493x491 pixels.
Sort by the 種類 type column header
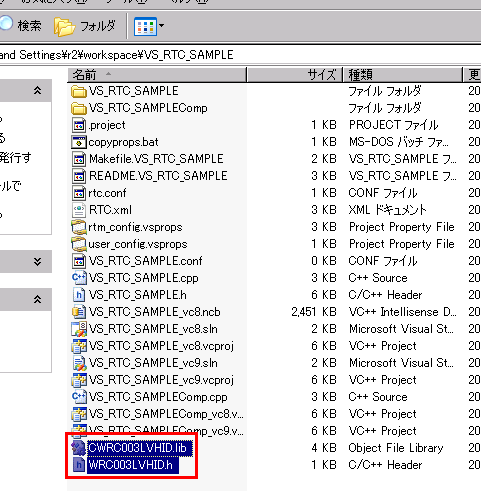[x=403, y=75]
